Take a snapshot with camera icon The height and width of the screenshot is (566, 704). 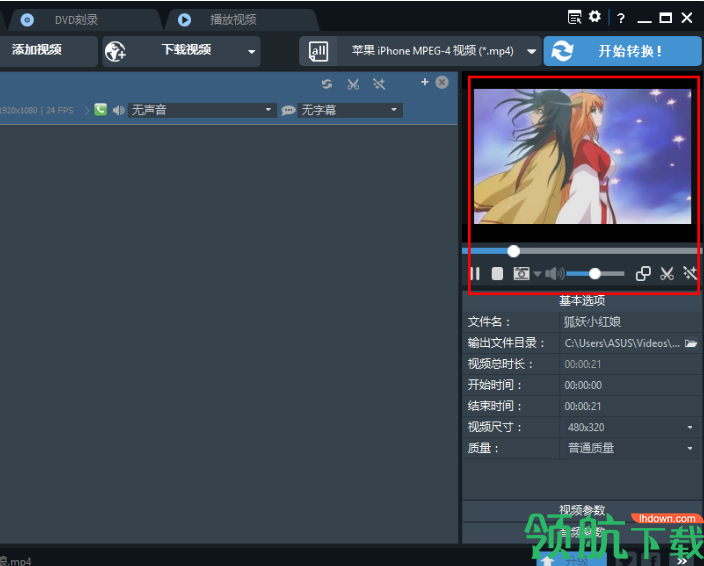pyautogui.click(x=521, y=273)
